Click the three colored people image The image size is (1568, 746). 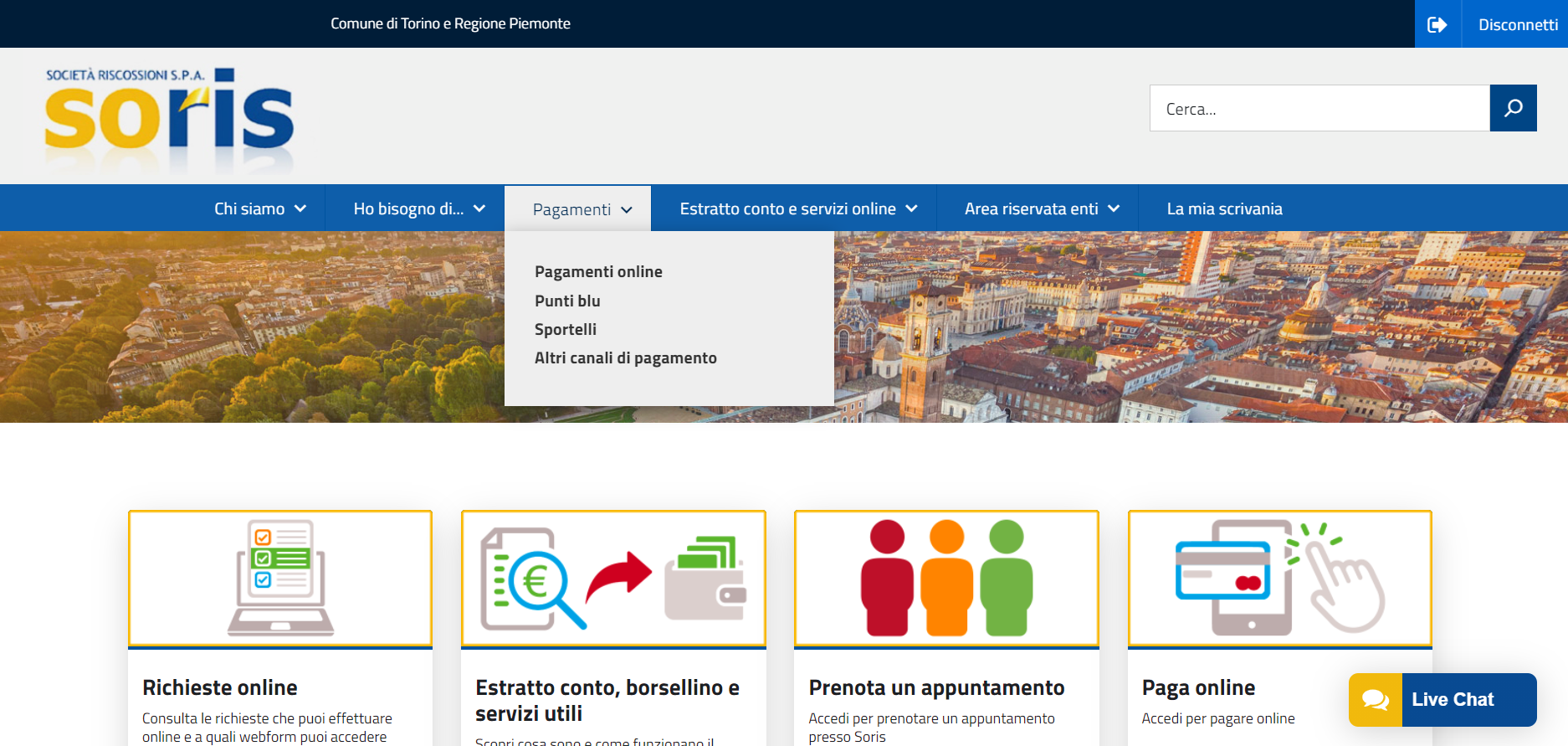pyautogui.click(x=946, y=579)
